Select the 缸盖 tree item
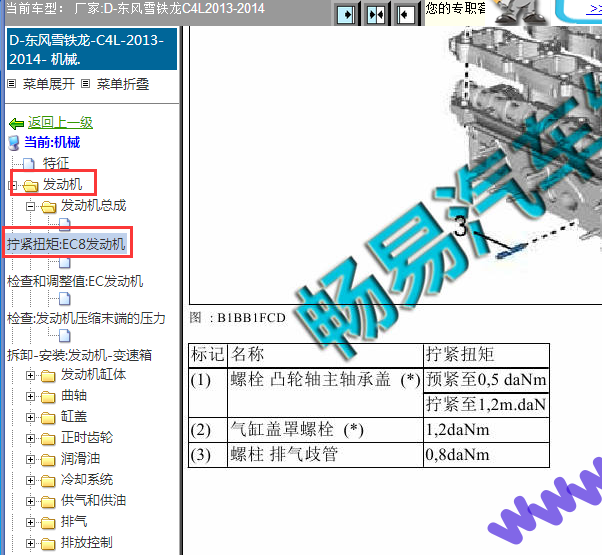 point(74,416)
